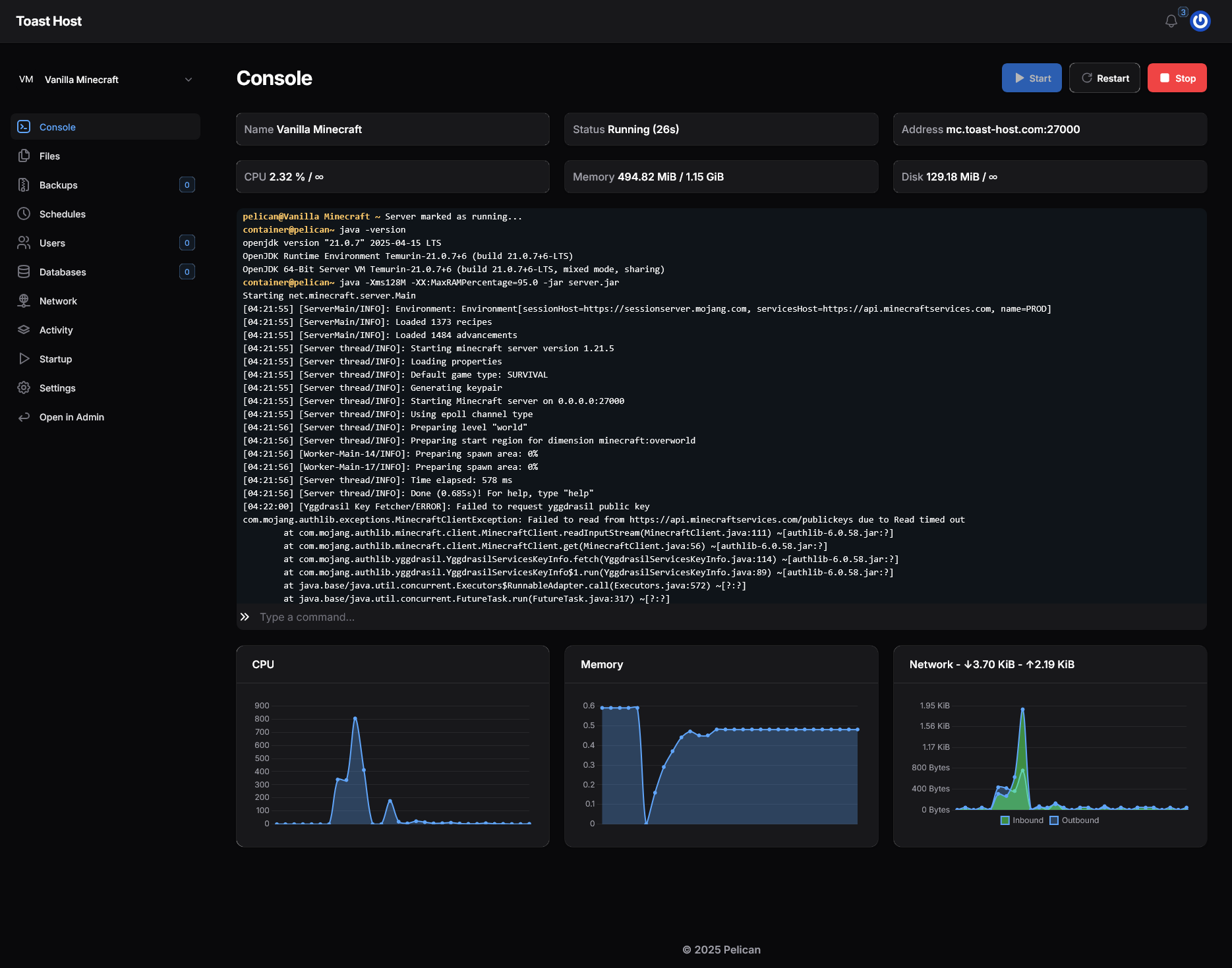Image resolution: width=1232 pixels, height=968 pixels.
Task: Click the blue Start button
Action: (x=1032, y=78)
